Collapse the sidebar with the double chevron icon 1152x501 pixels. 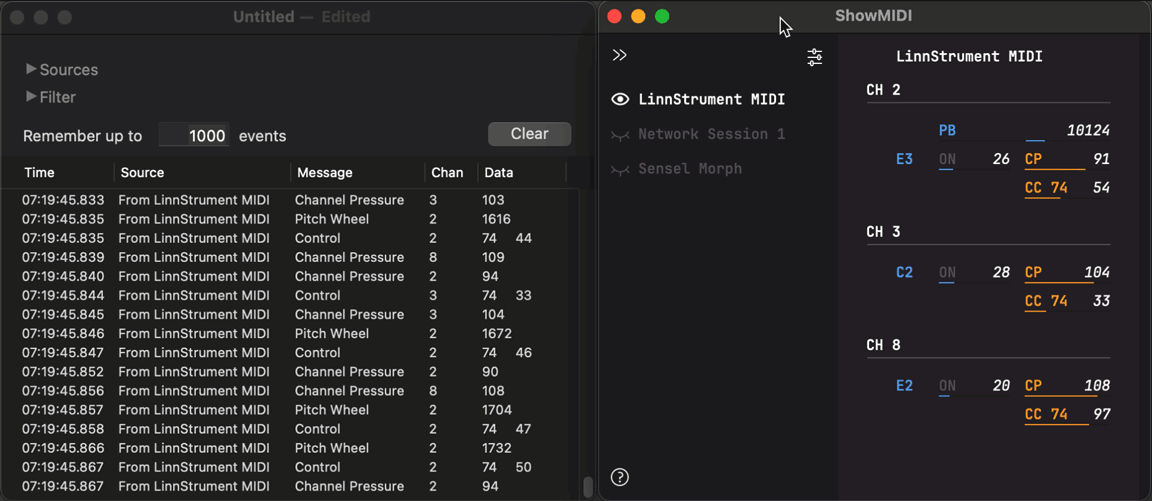pyautogui.click(x=620, y=55)
